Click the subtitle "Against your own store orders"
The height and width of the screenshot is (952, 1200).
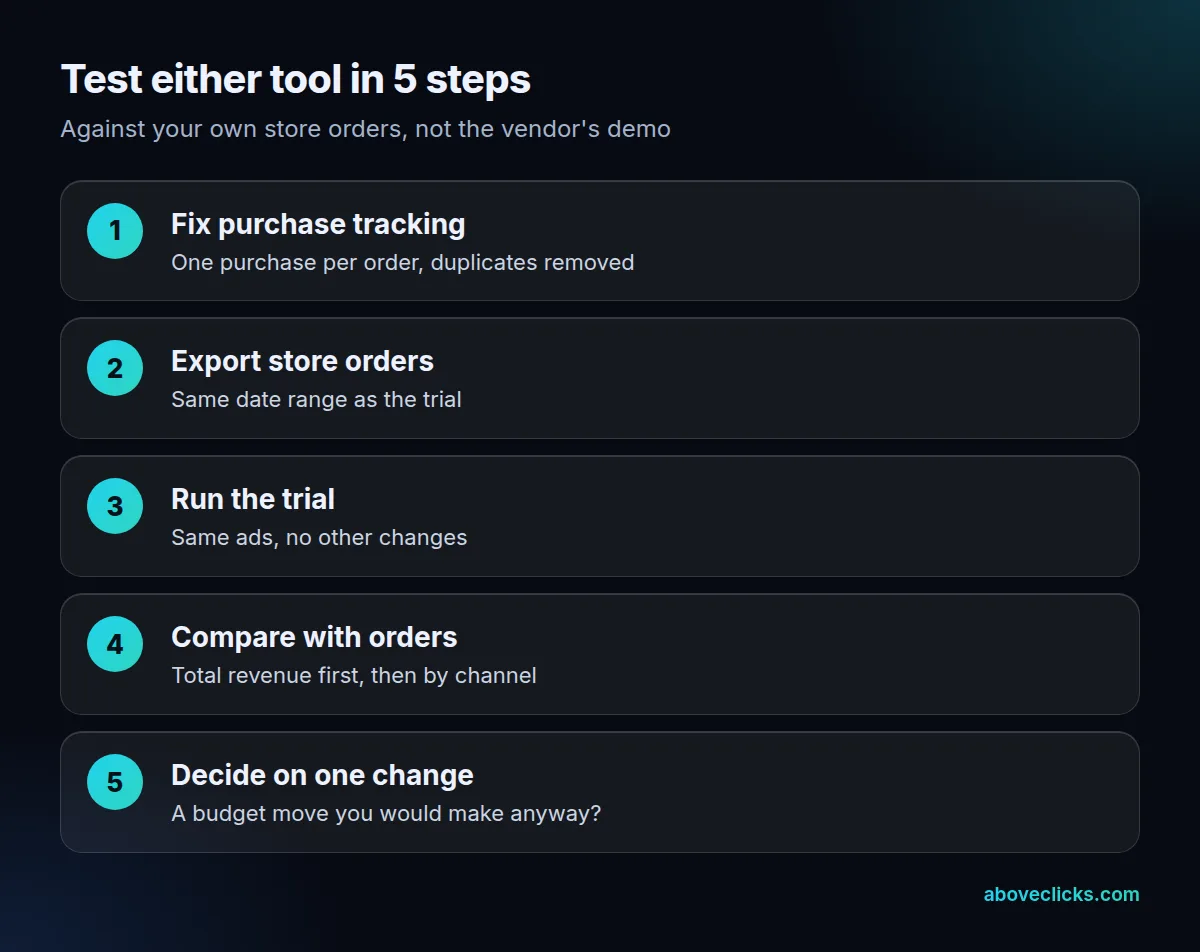tap(366, 129)
